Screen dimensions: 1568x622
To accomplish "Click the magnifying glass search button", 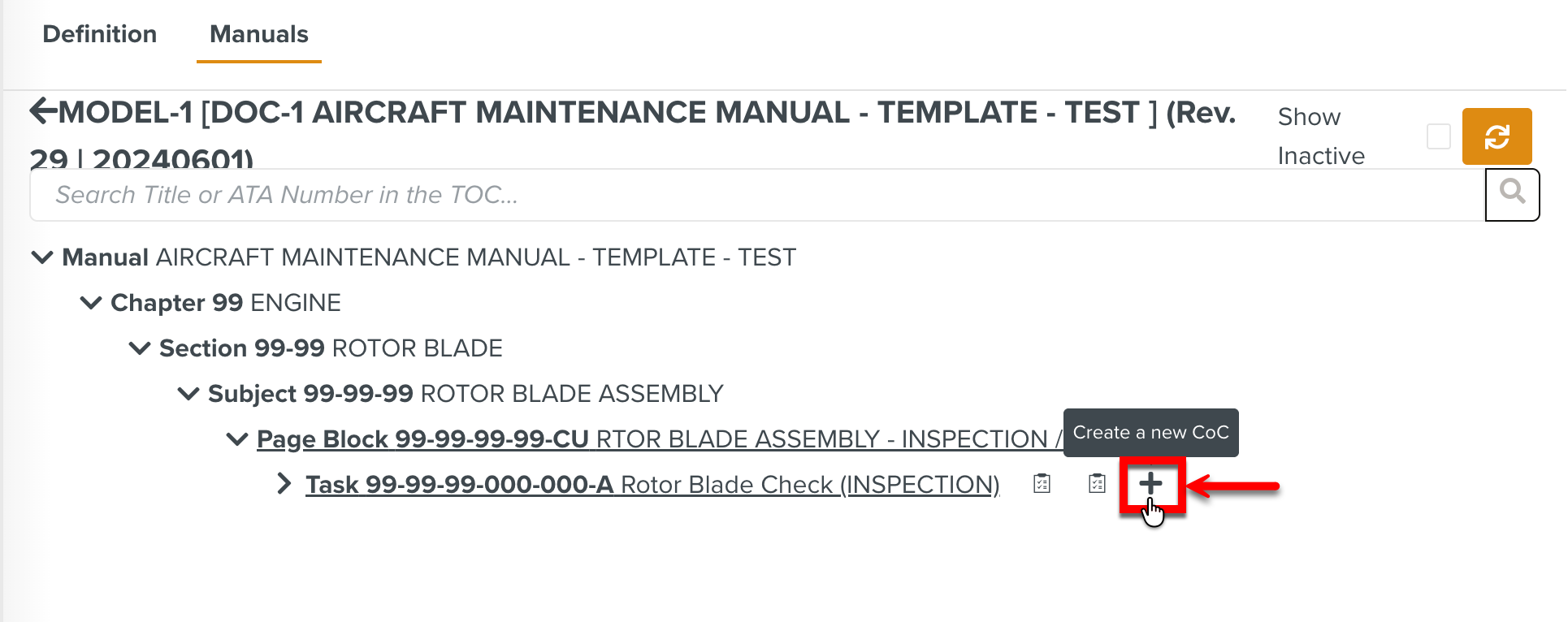I will point(1512,194).
